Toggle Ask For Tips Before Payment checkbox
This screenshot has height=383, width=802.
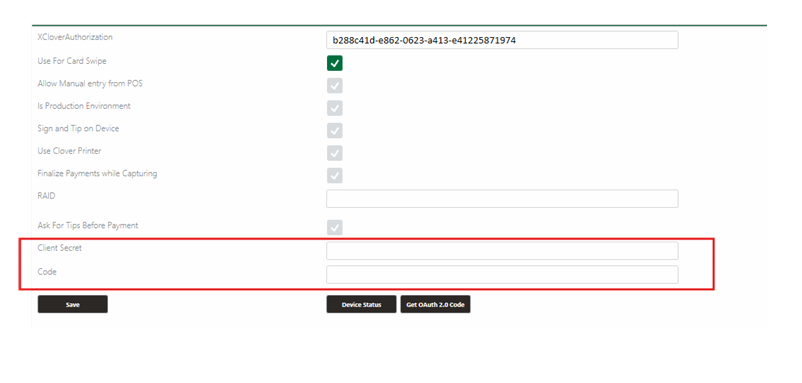(335, 228)
